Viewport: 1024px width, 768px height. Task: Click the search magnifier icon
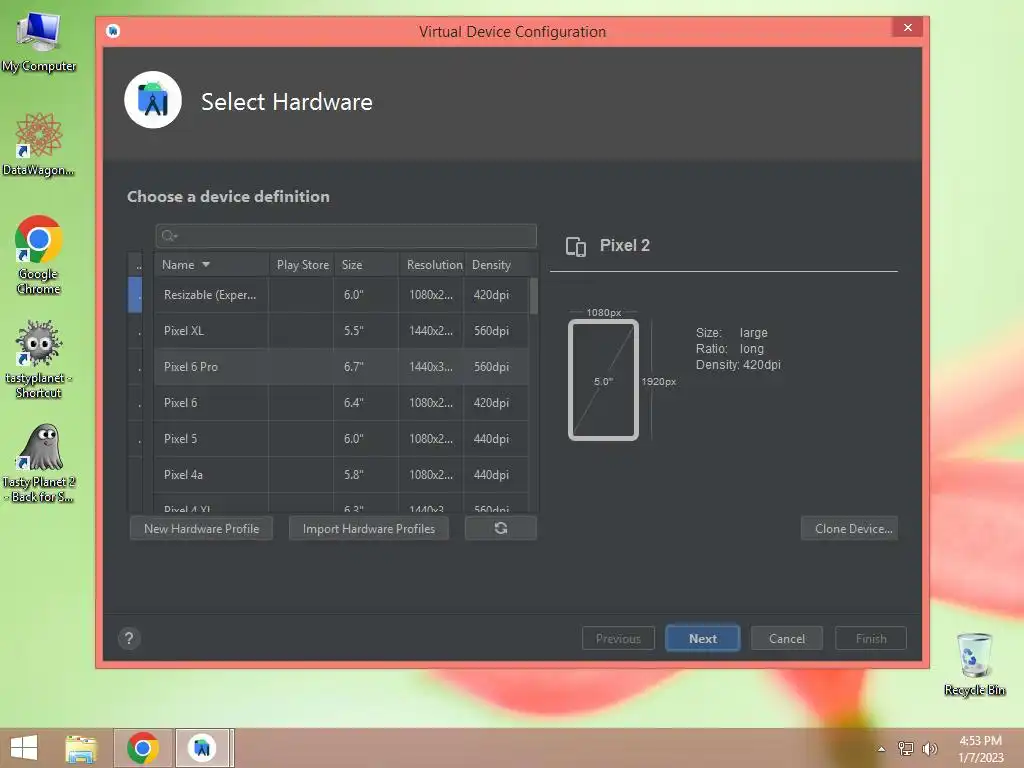pyautogui.click(x=168, y=236)
